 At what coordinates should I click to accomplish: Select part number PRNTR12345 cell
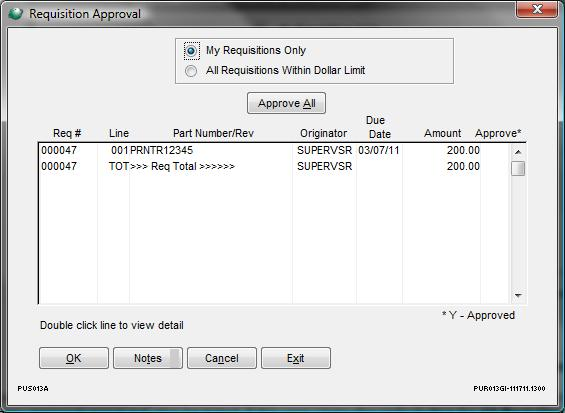161,150
